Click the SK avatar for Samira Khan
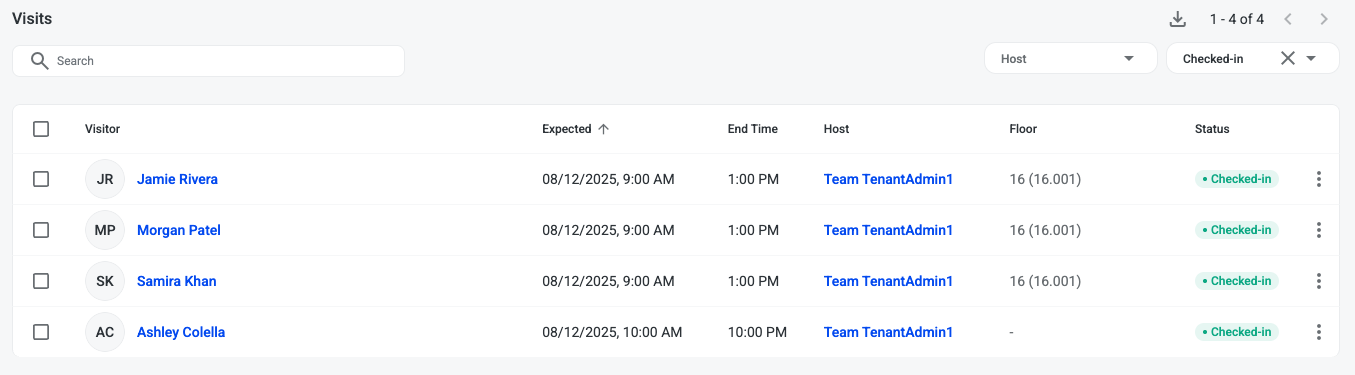 click(105, 281)
